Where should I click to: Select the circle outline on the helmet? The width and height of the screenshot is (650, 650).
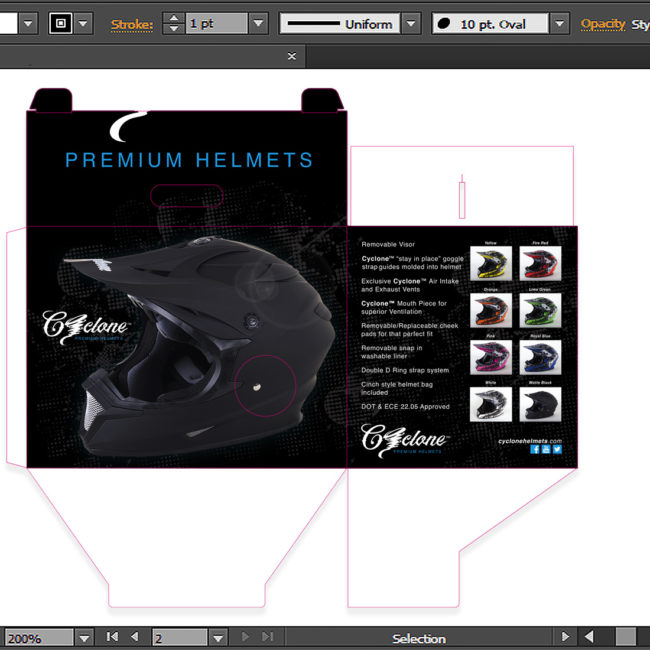[x=265, y=386]
